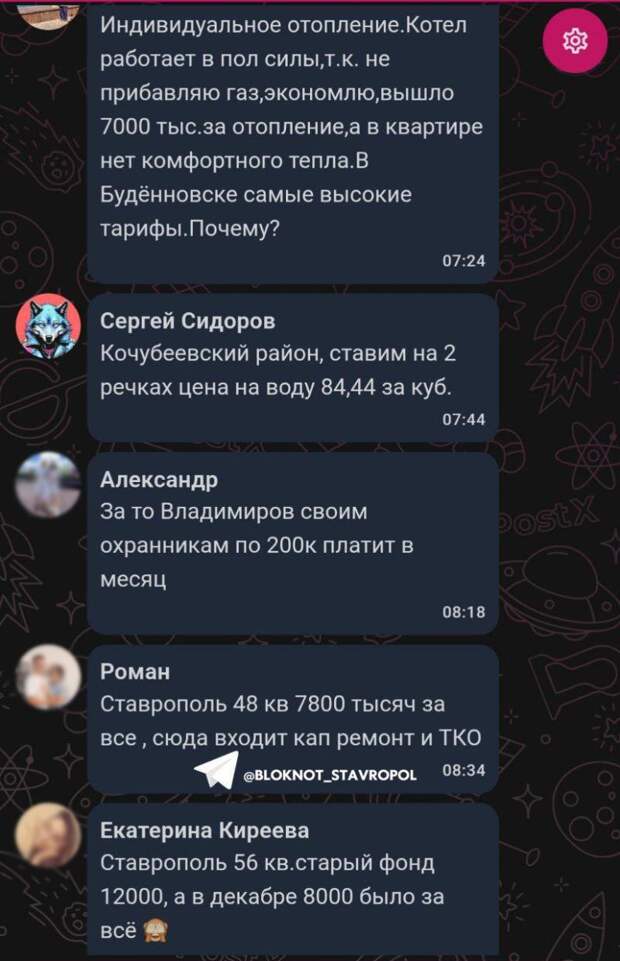620x961 pixels.
Task: Tap Роман's profile picture
Action: [48, 677]
